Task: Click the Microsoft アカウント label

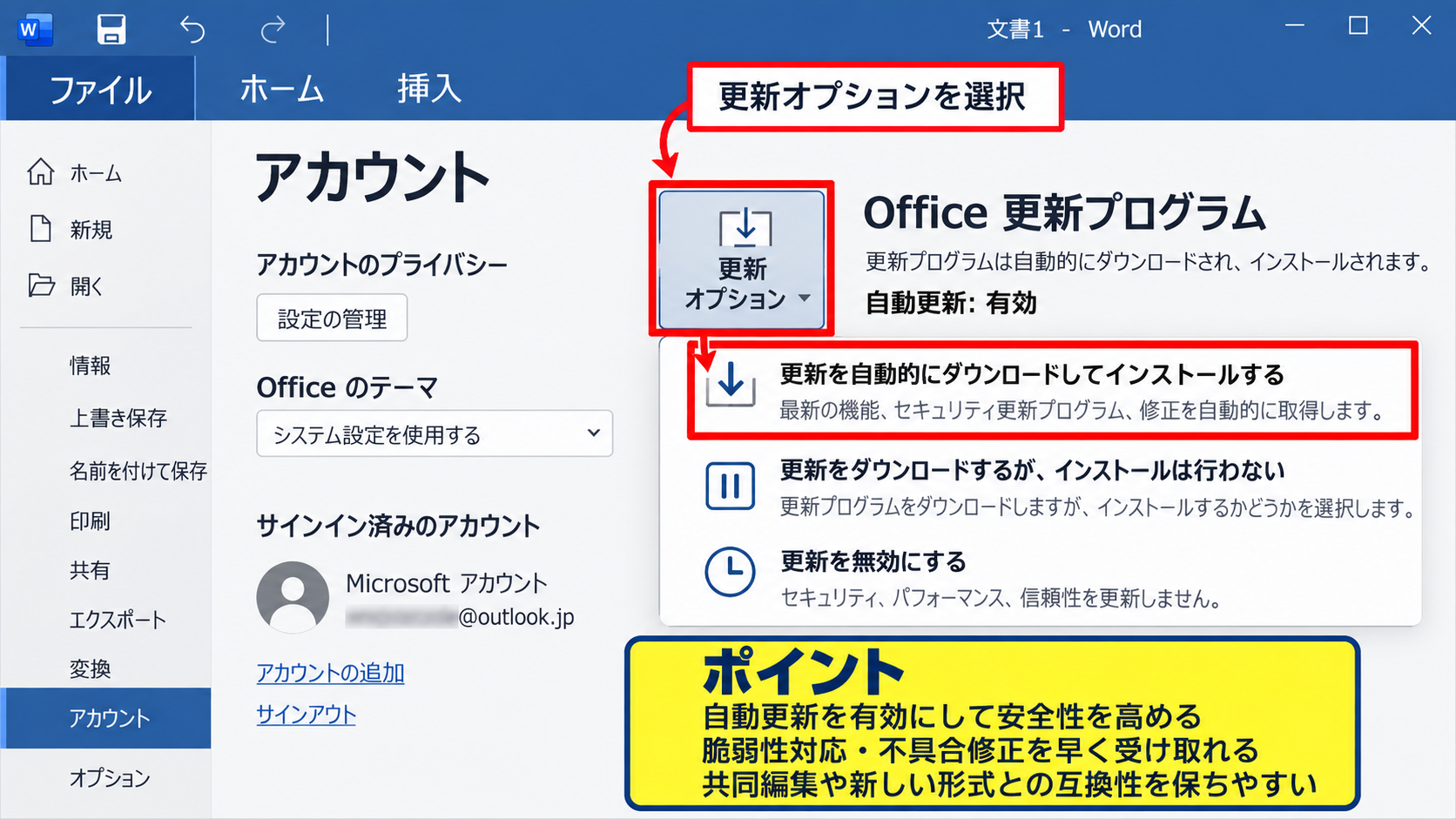Action: [447, 583]
